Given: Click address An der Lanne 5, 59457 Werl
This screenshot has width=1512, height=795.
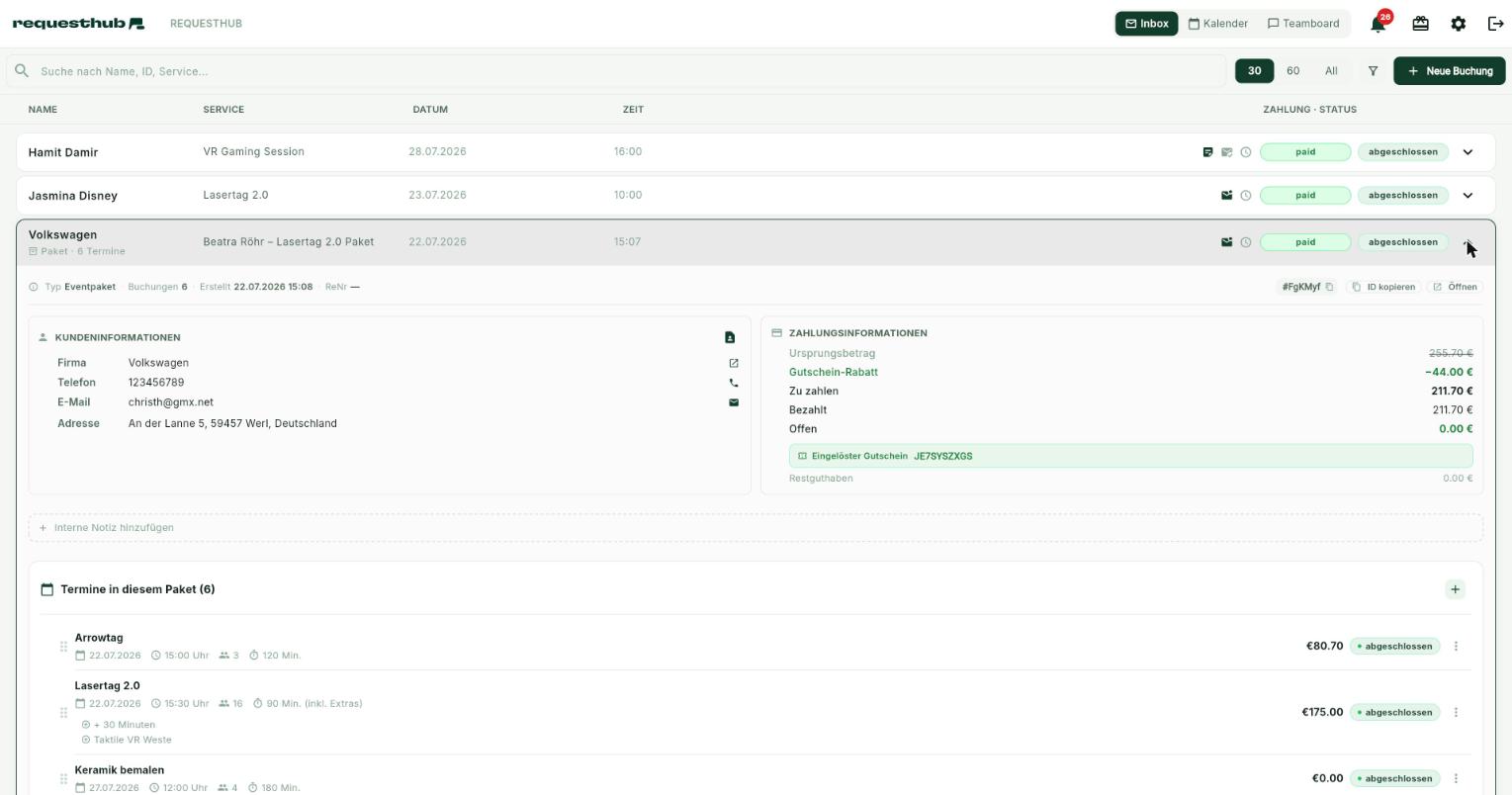Looking at the screenshot, I should click(232, 423).
